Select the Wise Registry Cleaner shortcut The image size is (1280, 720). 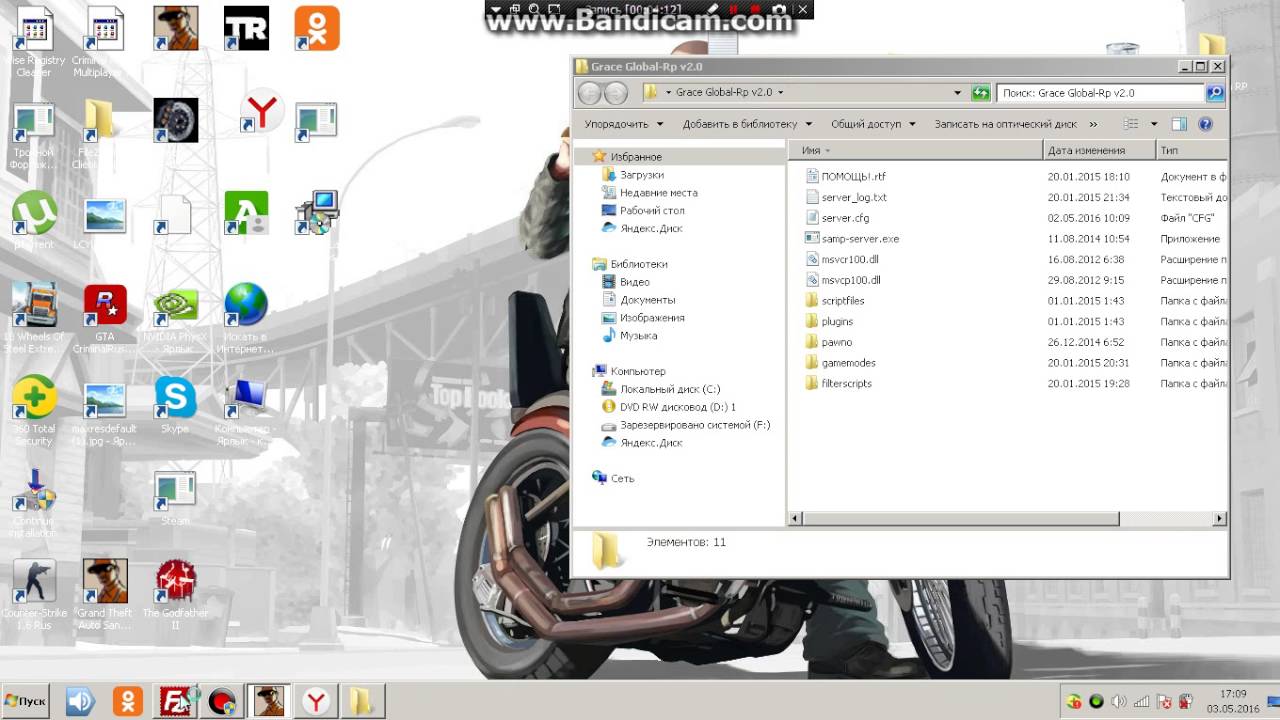point(34,42)
